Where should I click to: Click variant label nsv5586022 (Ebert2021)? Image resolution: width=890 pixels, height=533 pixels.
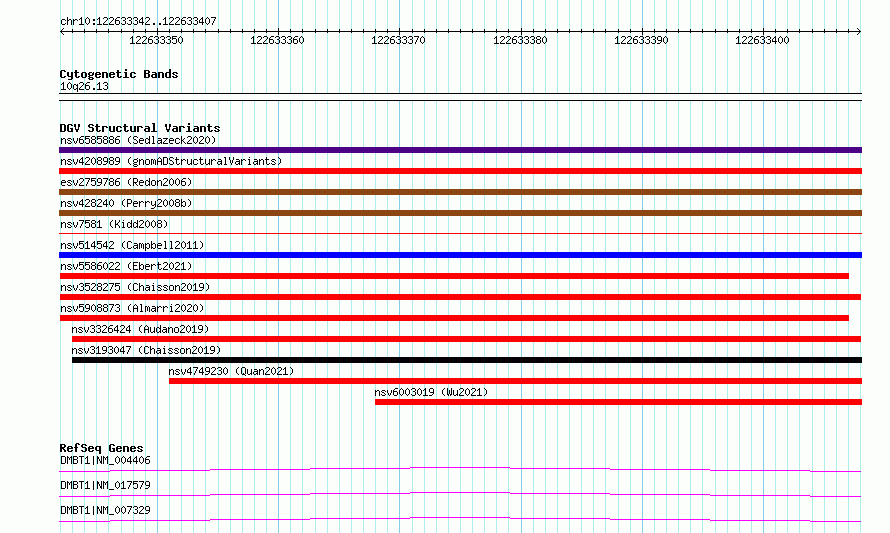(126, 266)
